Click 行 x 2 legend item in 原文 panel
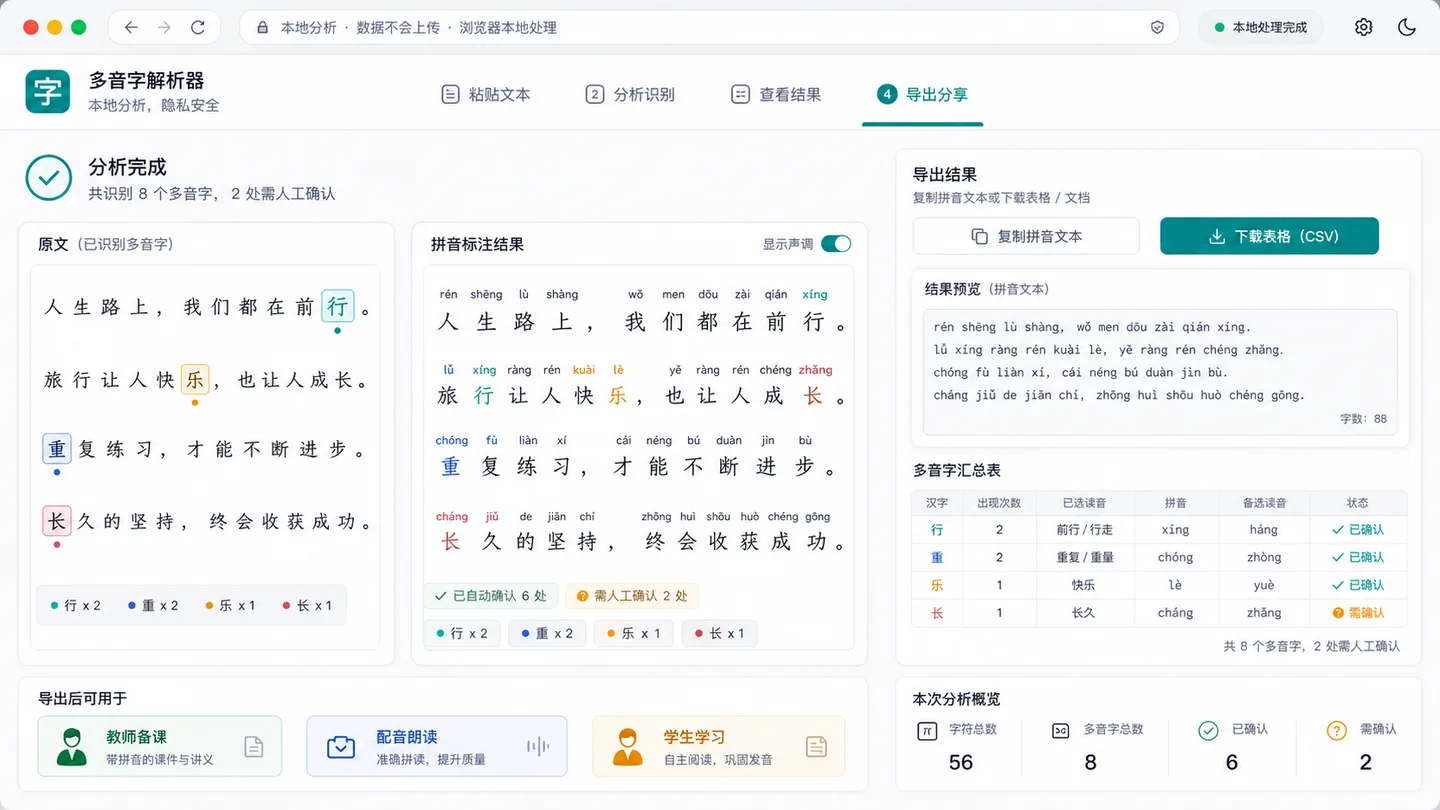The height and width of the screenshot is (810, 1440). pos(76,606)
